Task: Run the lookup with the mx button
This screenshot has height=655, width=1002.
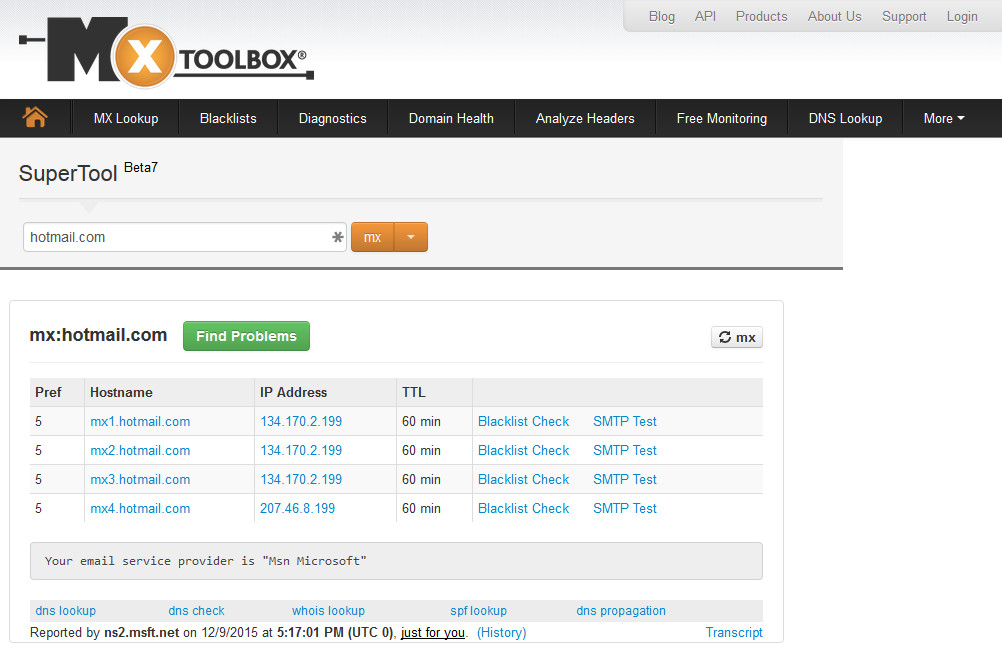Action: coord(372,237)
